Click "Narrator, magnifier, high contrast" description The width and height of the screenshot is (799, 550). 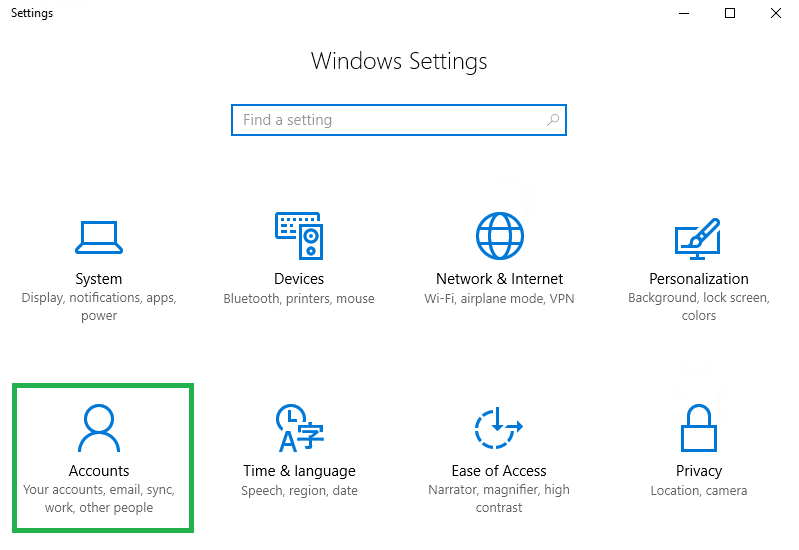tap(499, 499)
